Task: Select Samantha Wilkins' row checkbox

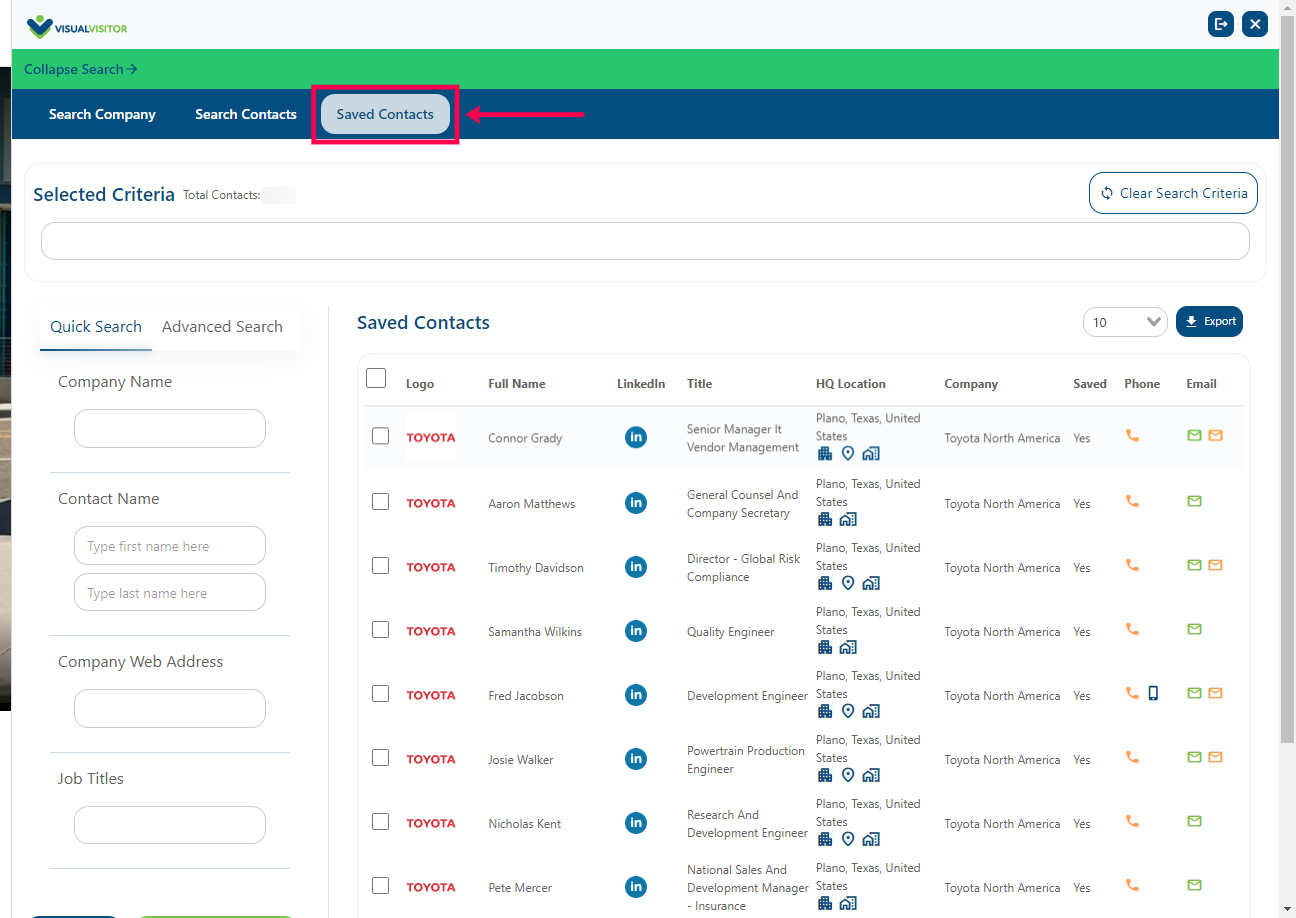Action: coord(380,630)
